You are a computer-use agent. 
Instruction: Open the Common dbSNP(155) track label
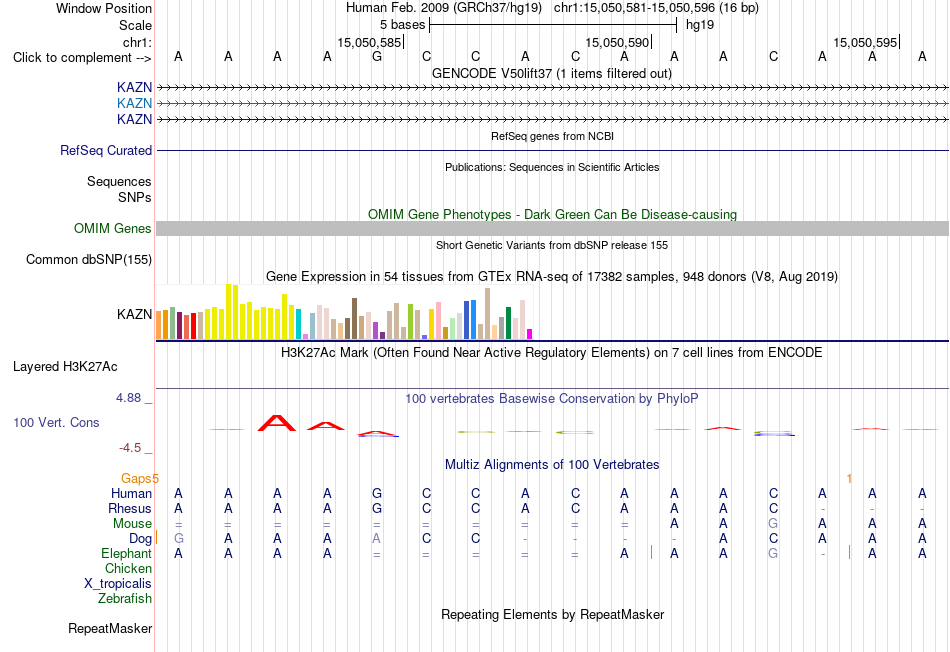(x=88, y=259)
